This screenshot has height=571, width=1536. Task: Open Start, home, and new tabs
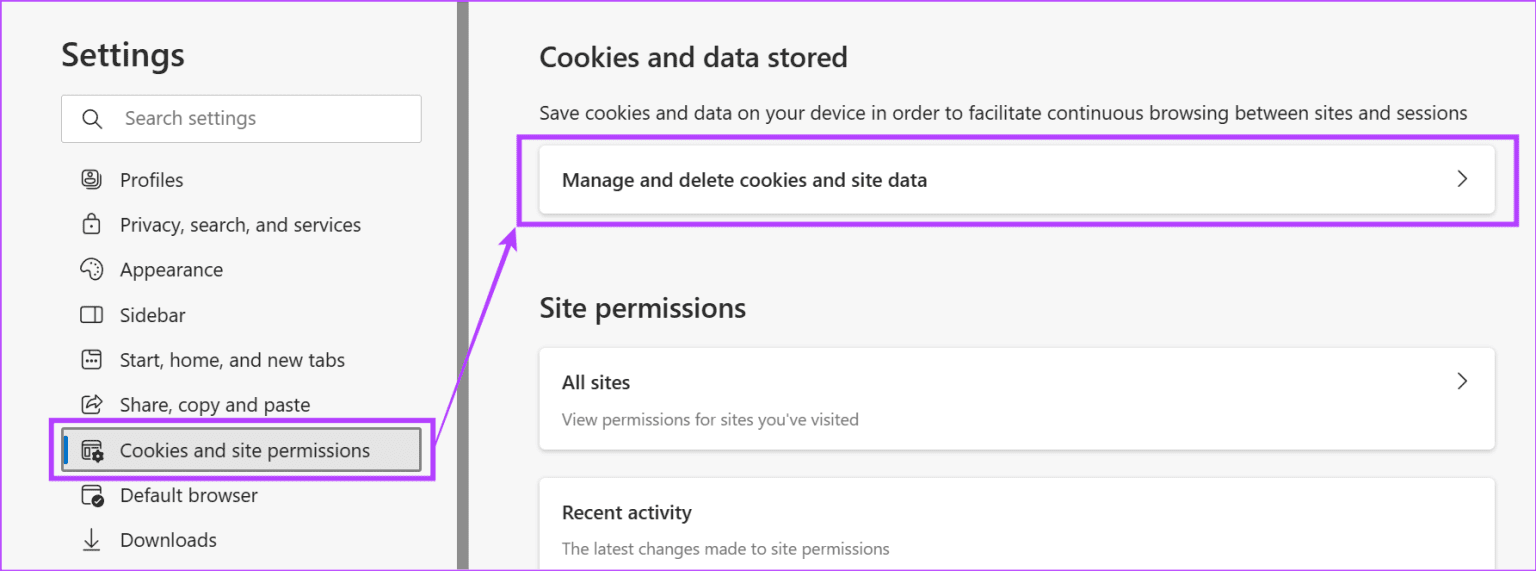tap(232, 360)
